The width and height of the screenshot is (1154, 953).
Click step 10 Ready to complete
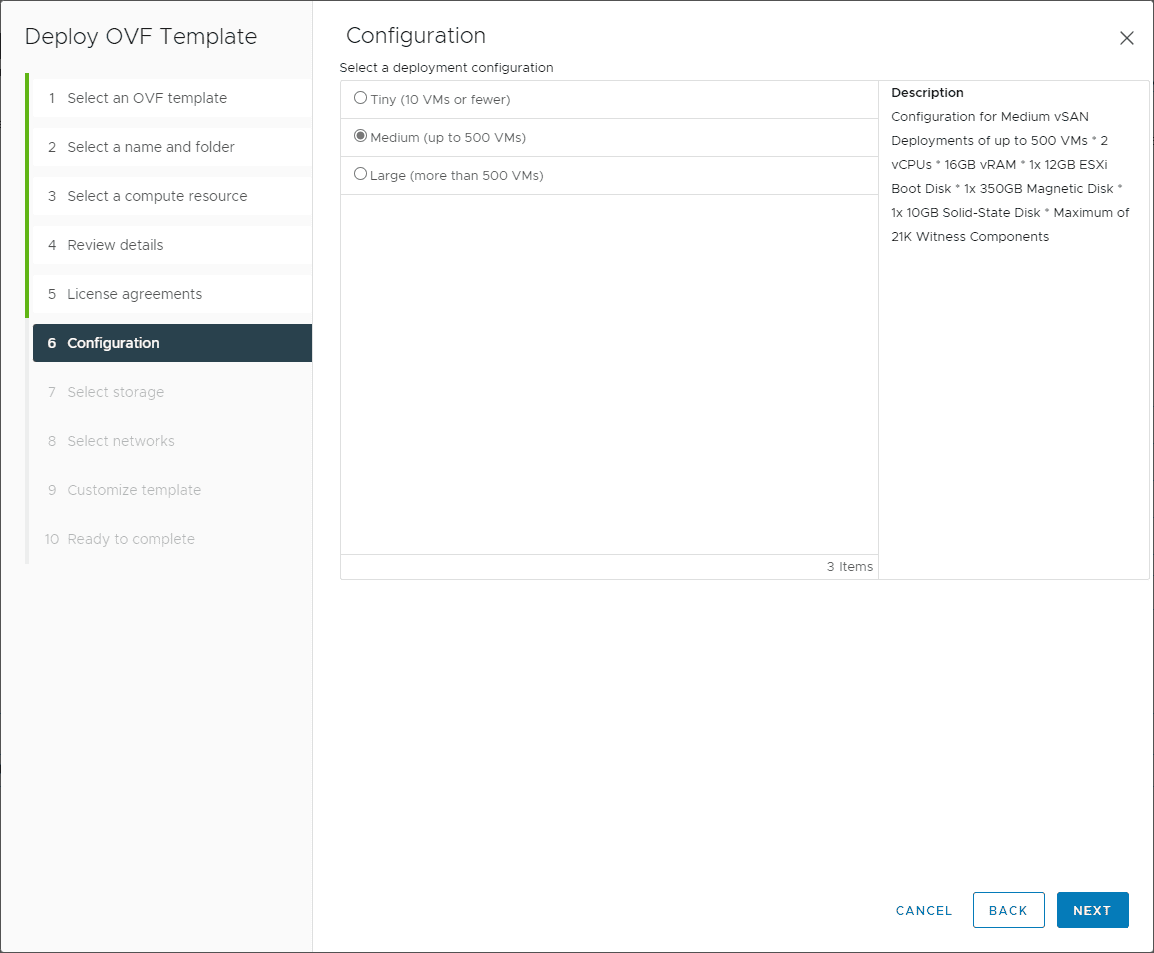click(x=131, y=539)
